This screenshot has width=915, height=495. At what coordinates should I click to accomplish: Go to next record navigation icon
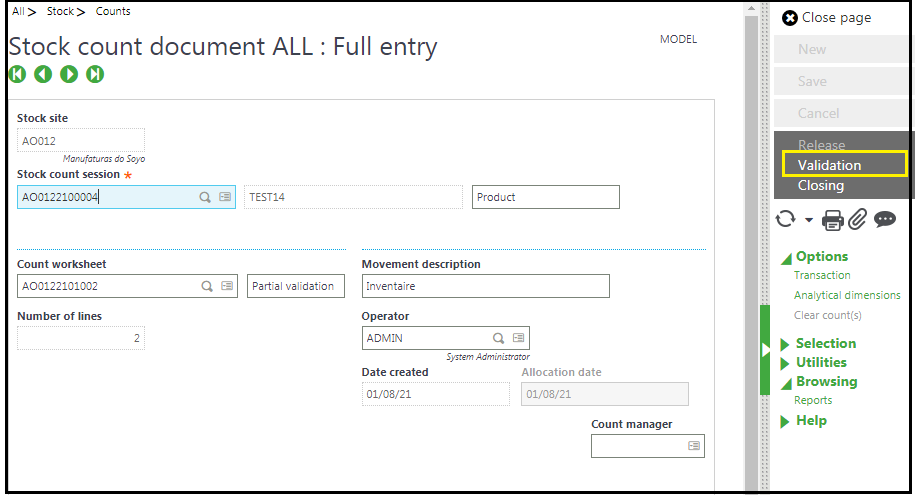(69, 74)
